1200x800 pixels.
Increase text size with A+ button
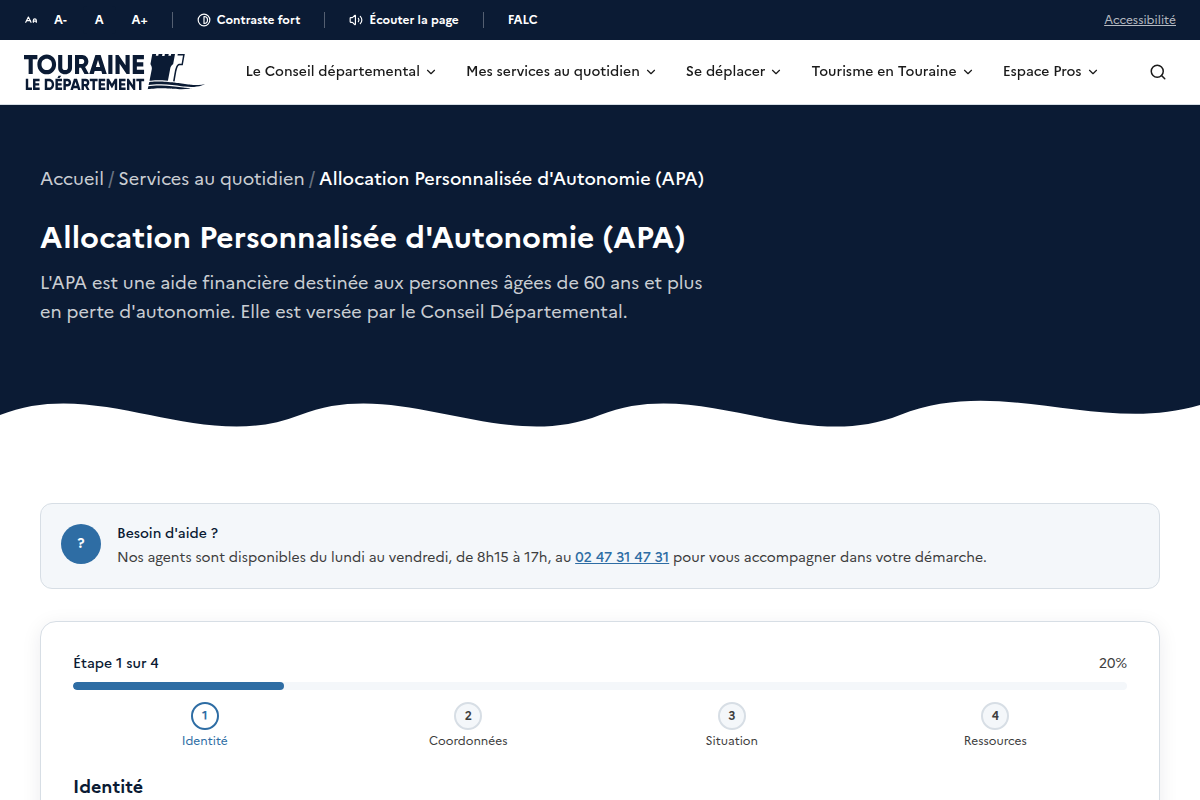tap(140, 20)
